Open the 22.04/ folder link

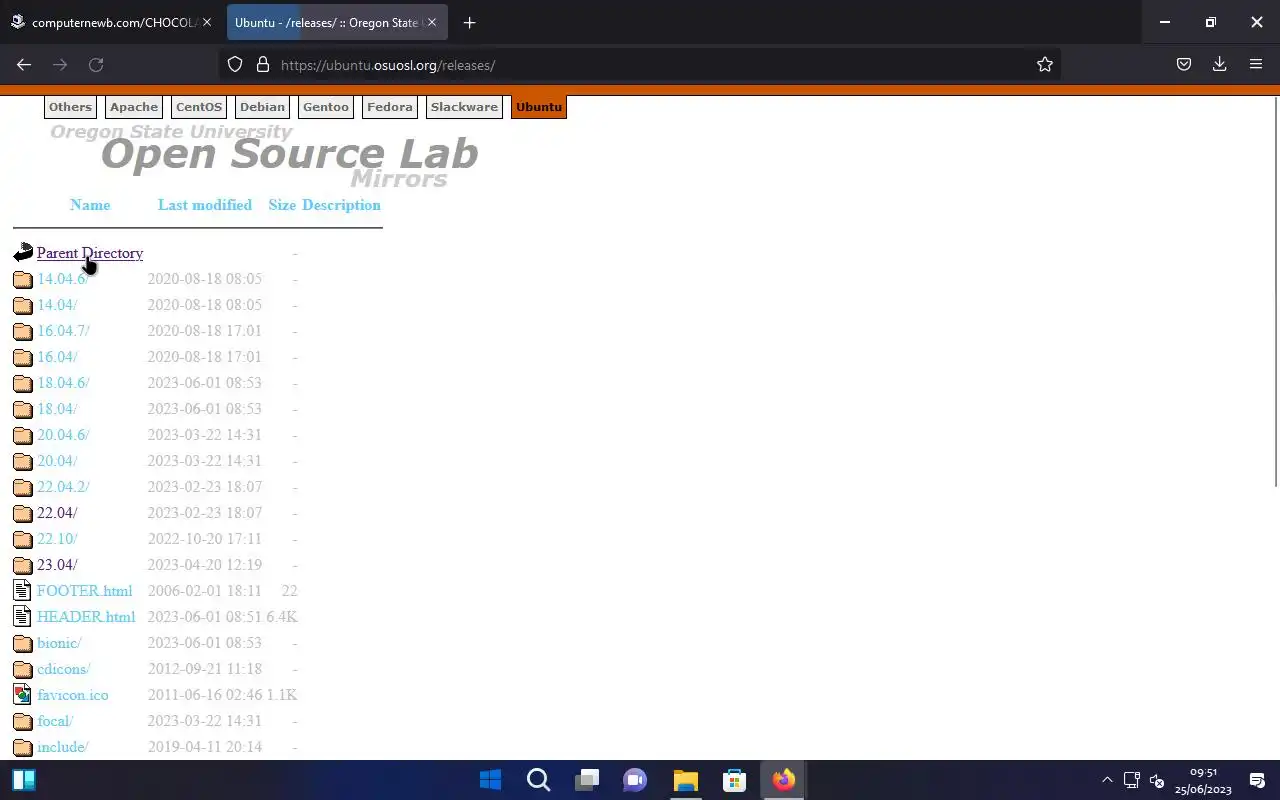click(57, 513)
